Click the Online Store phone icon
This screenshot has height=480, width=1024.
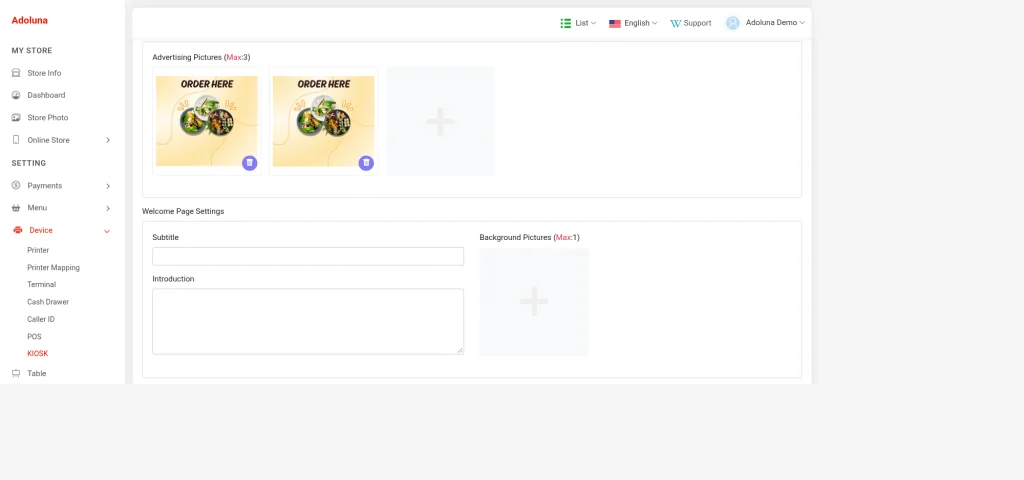pyautogui.click(x=16, y=140)
